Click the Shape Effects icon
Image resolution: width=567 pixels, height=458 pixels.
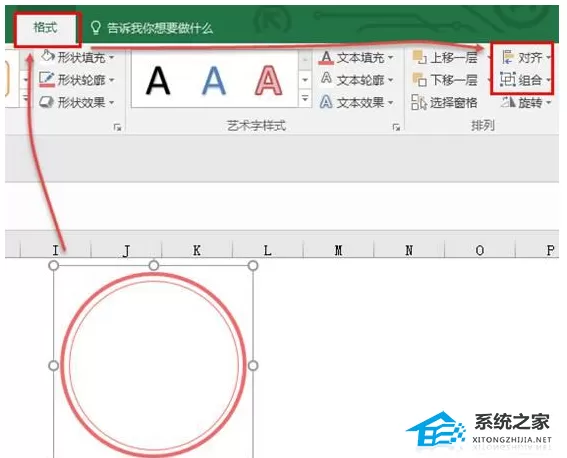coord(47,102)
